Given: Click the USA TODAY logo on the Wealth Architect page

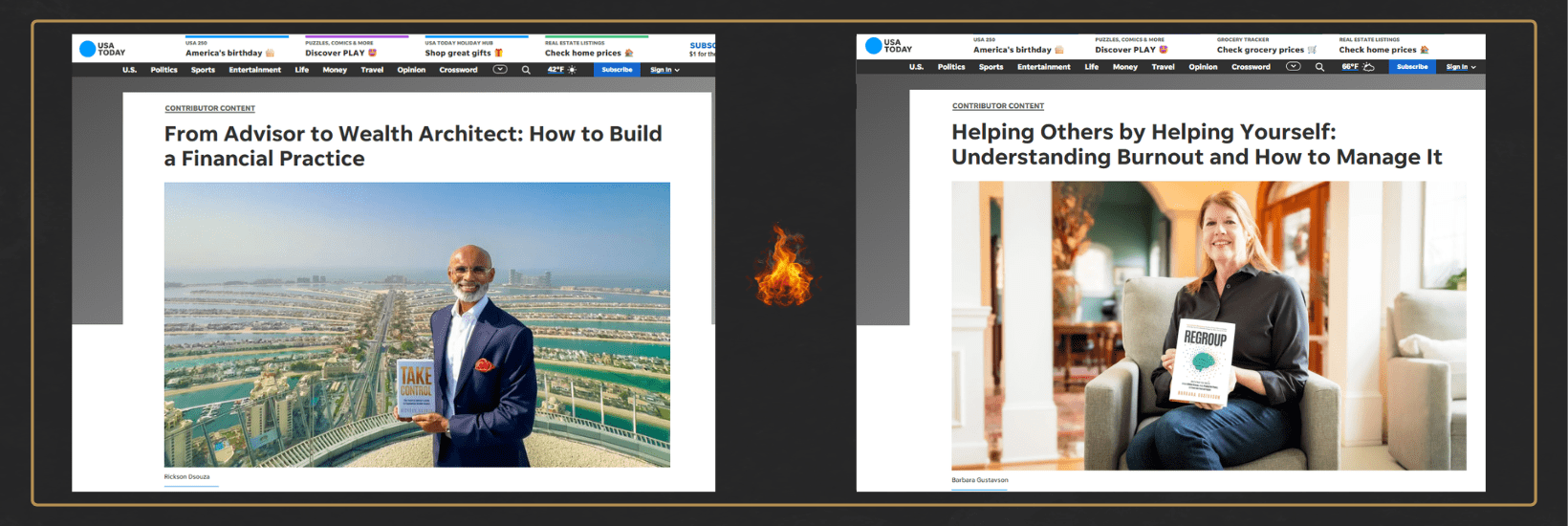Looking at the screenshot, I should click(x=102, y=49).
